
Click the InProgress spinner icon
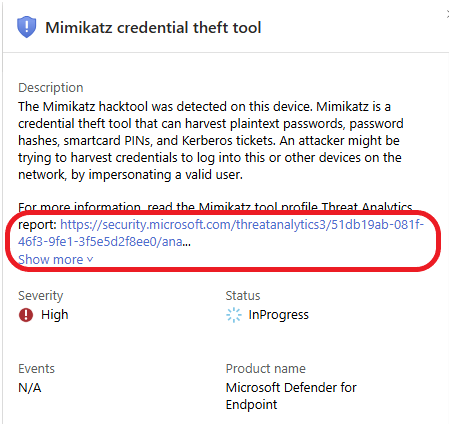[x=234, y=315]
